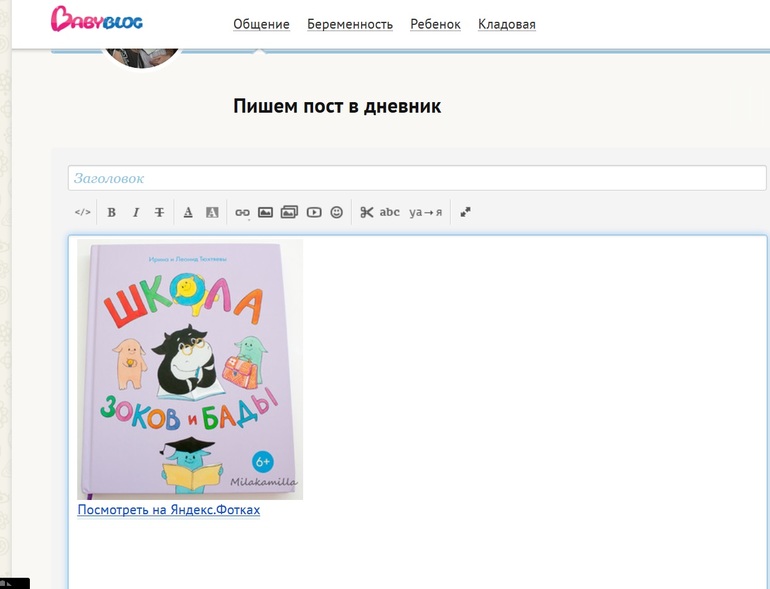Apply strikethrough formatting

pyautogui.click(x=159, y=212)
